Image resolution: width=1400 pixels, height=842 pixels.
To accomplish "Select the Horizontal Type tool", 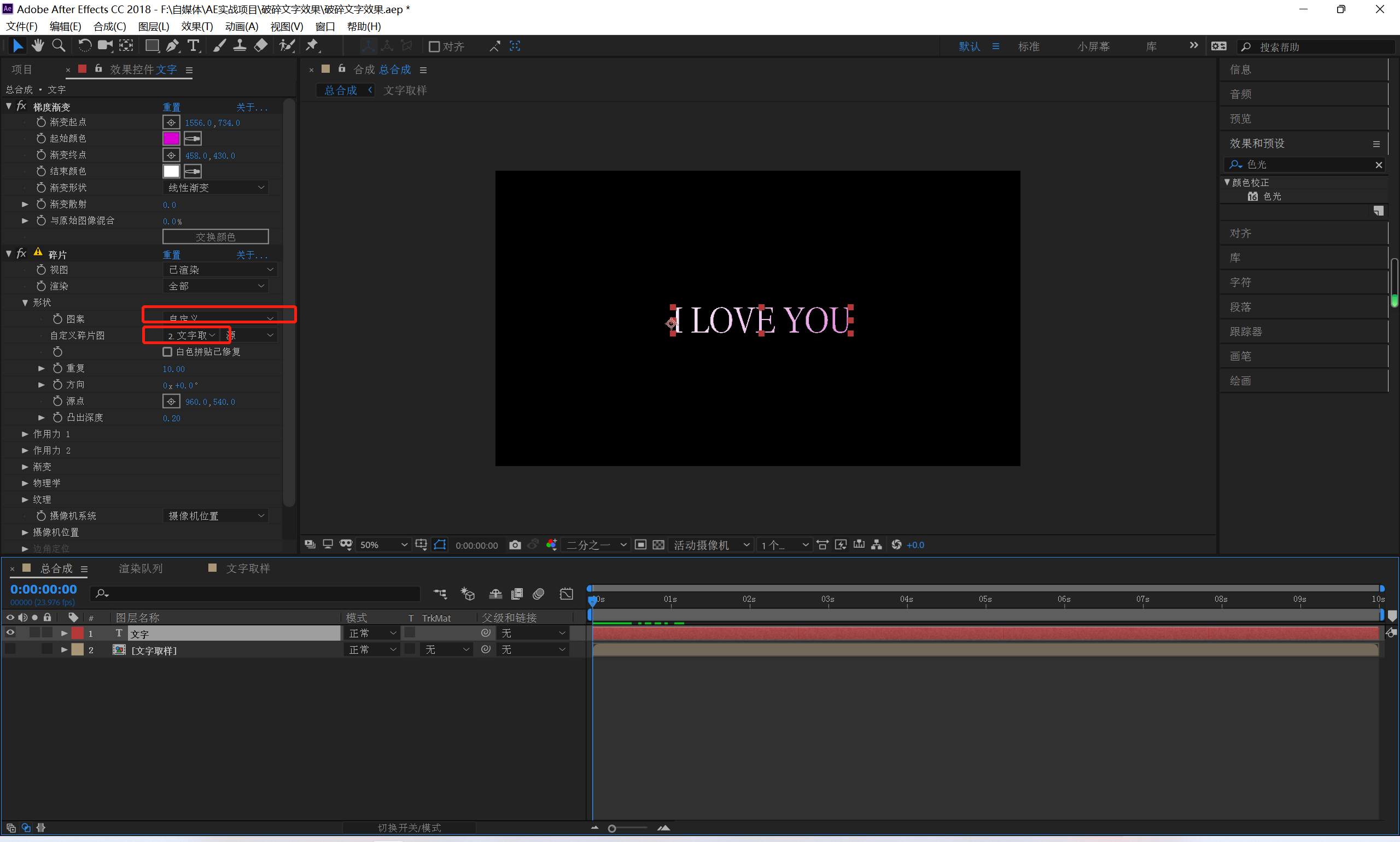I will click(194, 45).
